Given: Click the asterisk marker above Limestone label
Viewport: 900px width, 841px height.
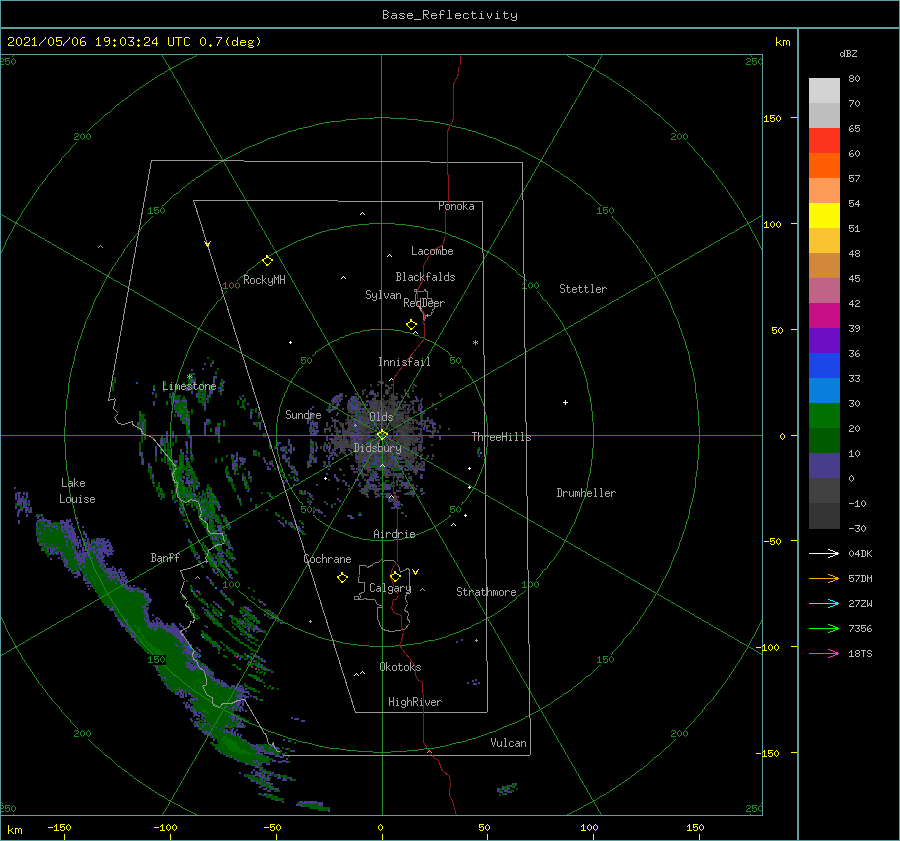Looking at the screenshot, I should (x=190, y=377).
